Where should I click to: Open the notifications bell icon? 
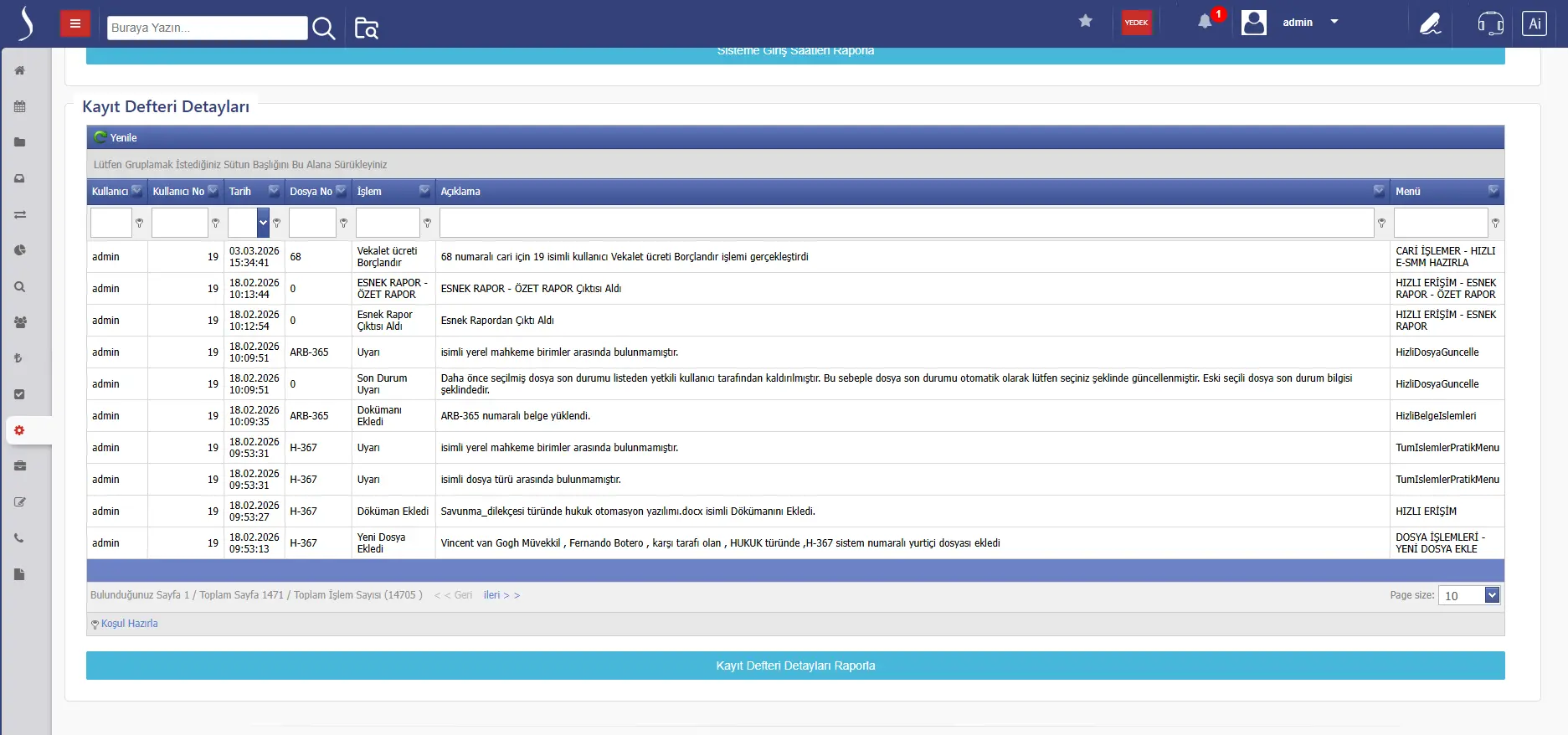(1205, 23)
